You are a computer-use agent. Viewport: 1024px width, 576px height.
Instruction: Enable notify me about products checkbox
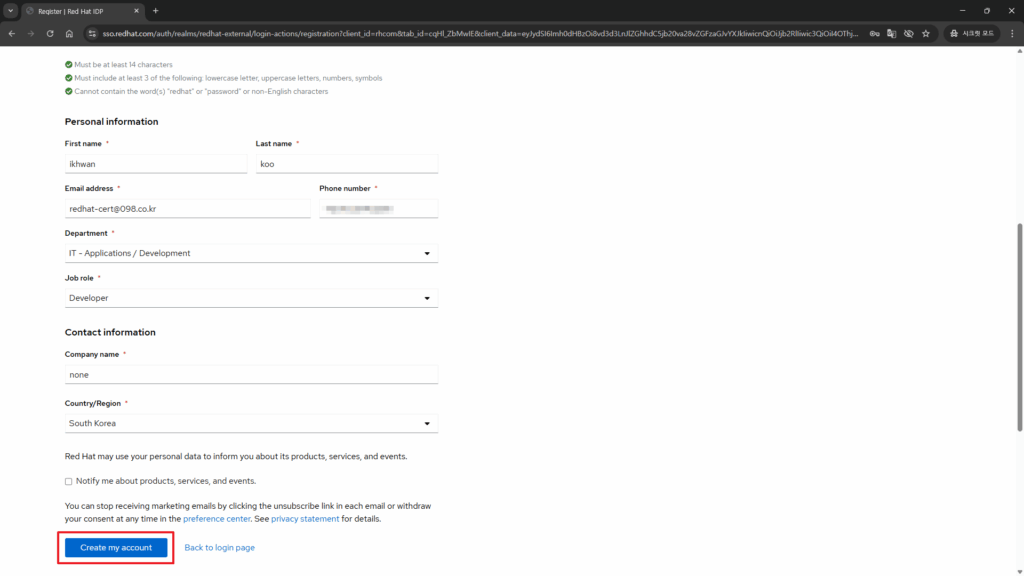coord(69,481)
